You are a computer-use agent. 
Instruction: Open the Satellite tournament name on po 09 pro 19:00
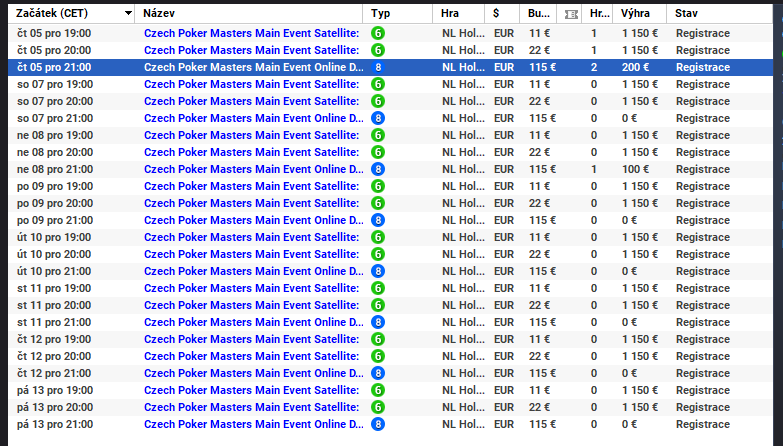(252, 186)
